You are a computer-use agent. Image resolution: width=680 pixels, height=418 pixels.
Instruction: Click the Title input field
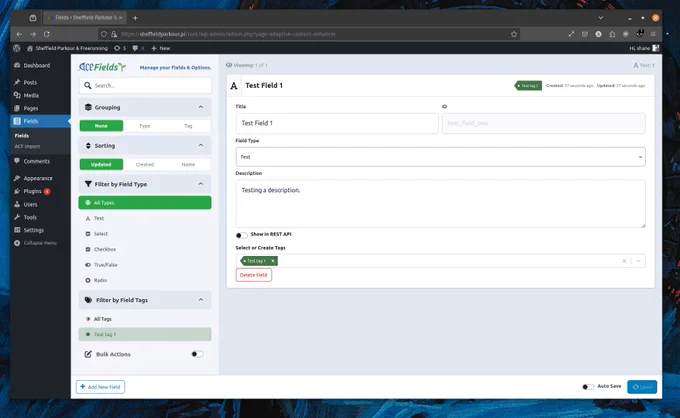click(x=337, y=123)
